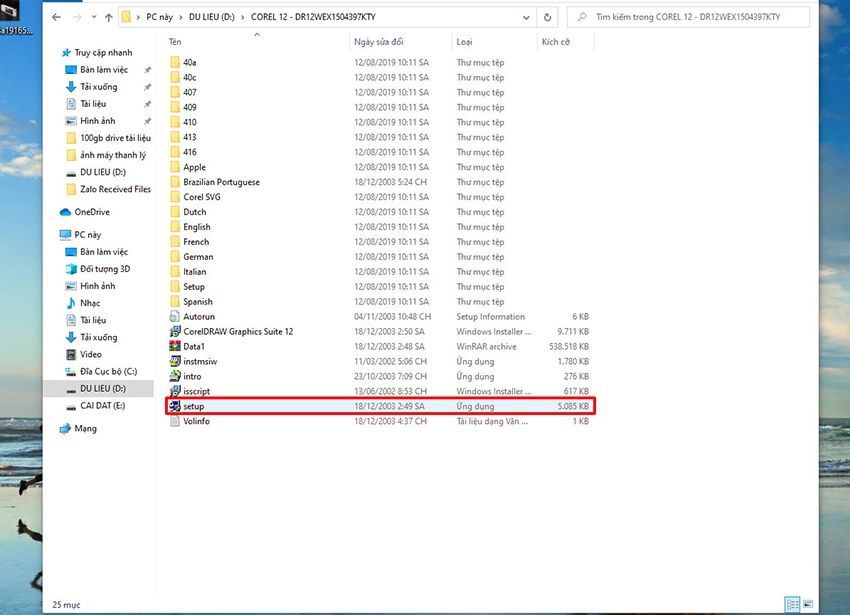Click PC này in the address breadcrumb
The image size is (850, 615).
coord(159,17)
